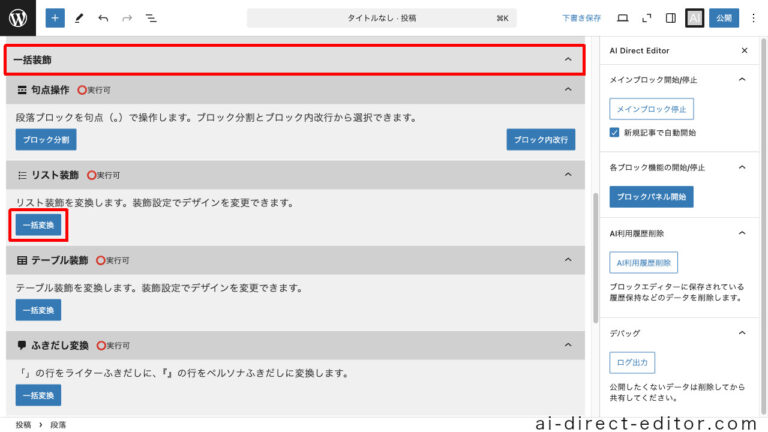Screen dimensions: 768x432
Task: Click the リスト装飾 list icon
Action: click(x=22, y=175)
